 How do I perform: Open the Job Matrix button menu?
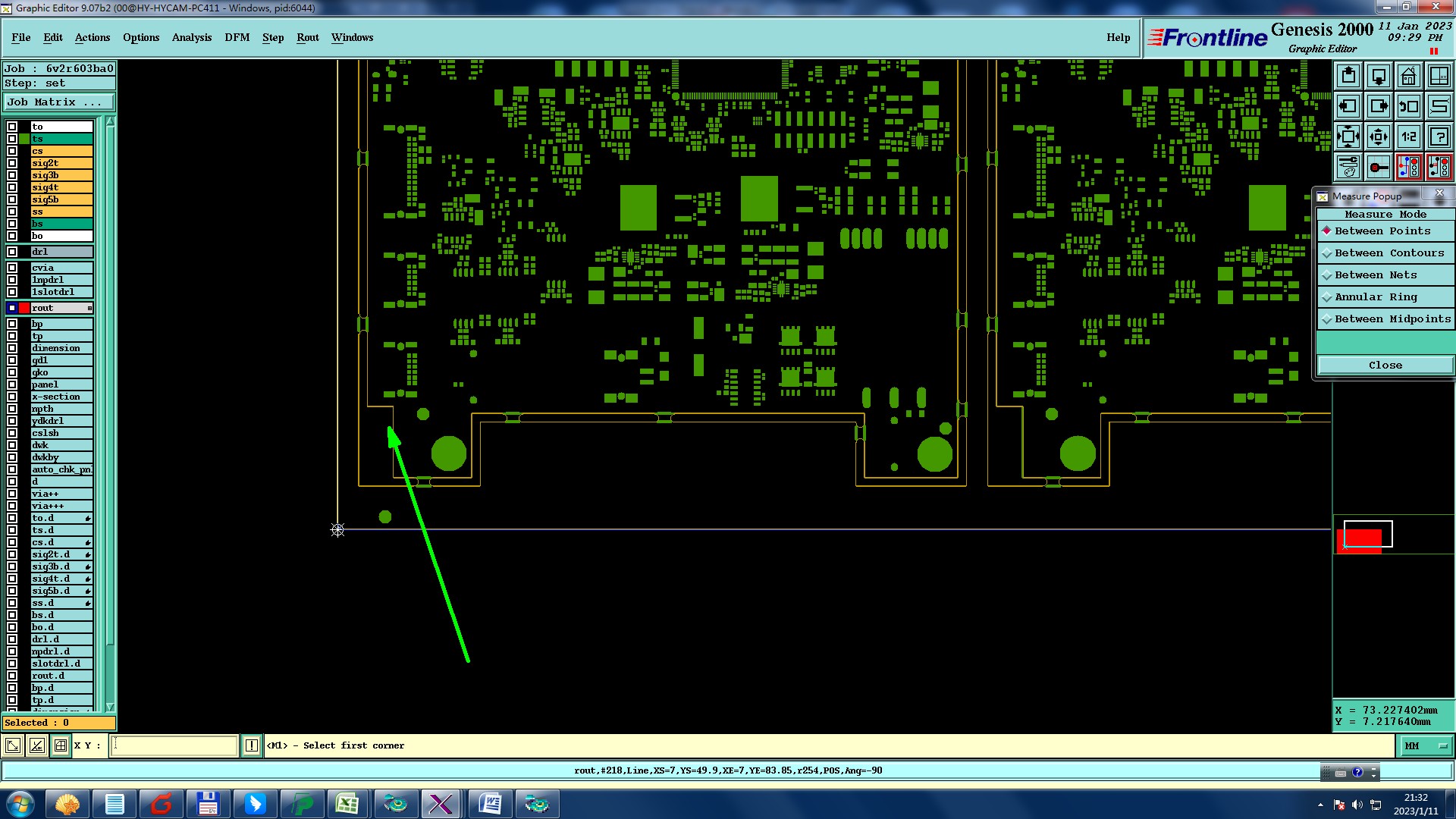[x=58, y=102]
